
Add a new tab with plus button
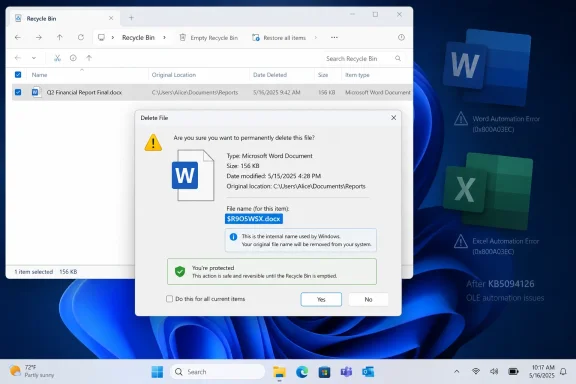pyautogui.click(x=131, y=18)
